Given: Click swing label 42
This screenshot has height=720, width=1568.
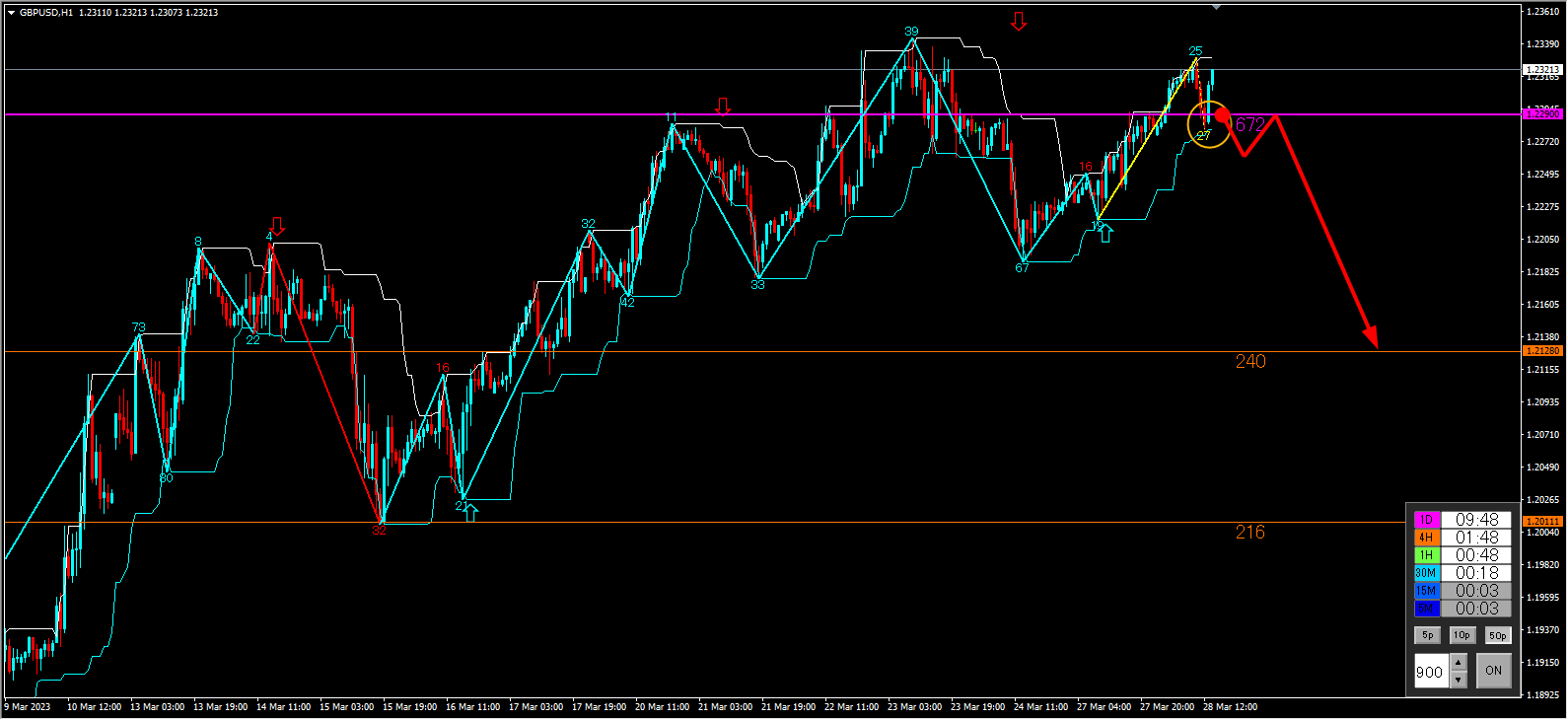Looking at the screenshot, I should pyautogui.click(x=628, y=303).
